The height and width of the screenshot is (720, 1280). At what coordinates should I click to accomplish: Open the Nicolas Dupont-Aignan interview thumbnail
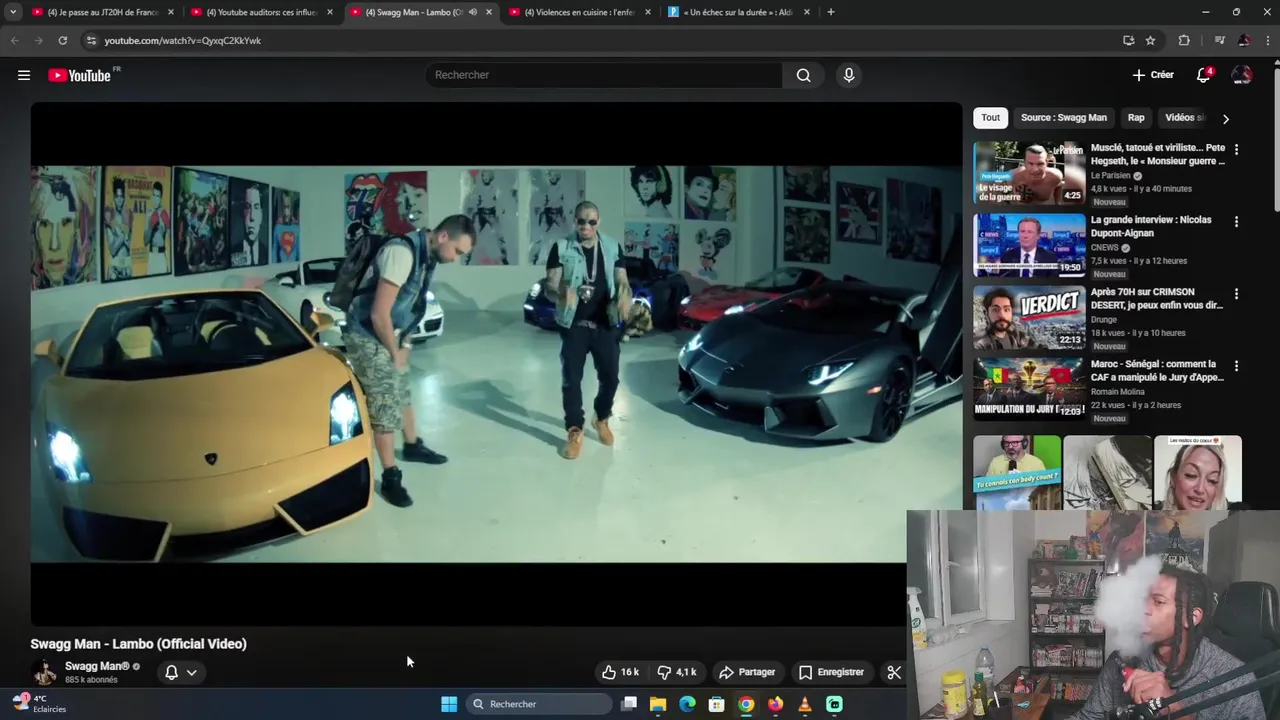click(x=1029, y=245)
